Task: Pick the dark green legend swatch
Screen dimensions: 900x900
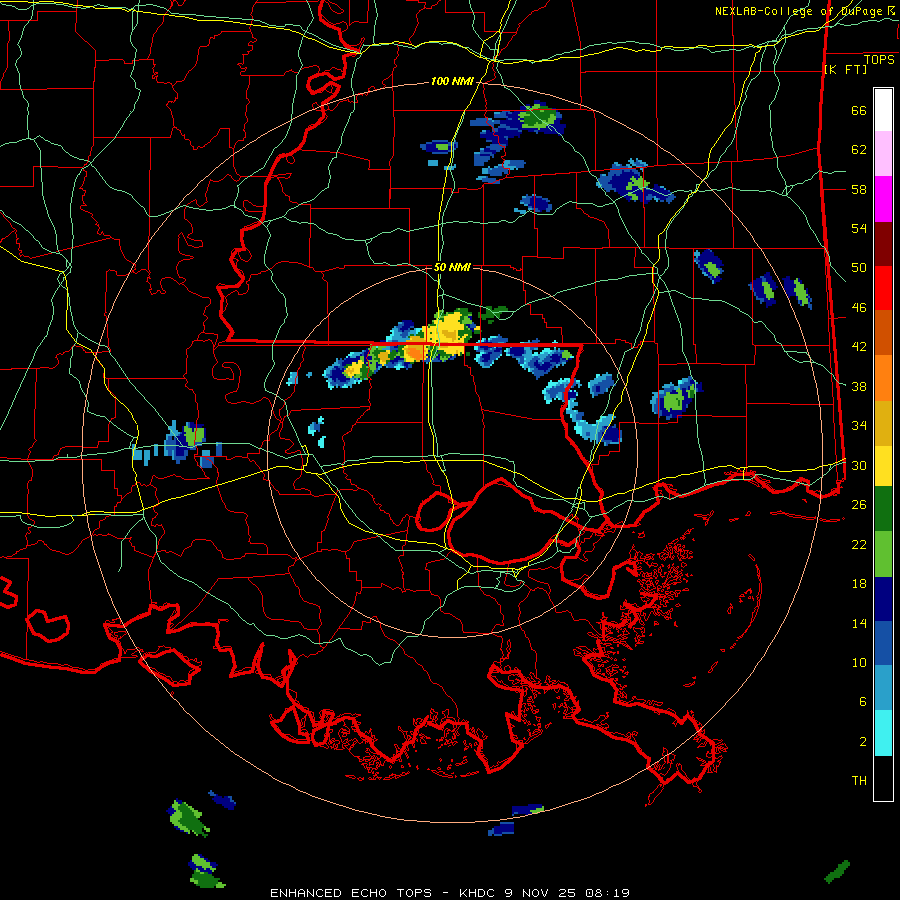Action: pyautogui.click(x=883, y=509)
